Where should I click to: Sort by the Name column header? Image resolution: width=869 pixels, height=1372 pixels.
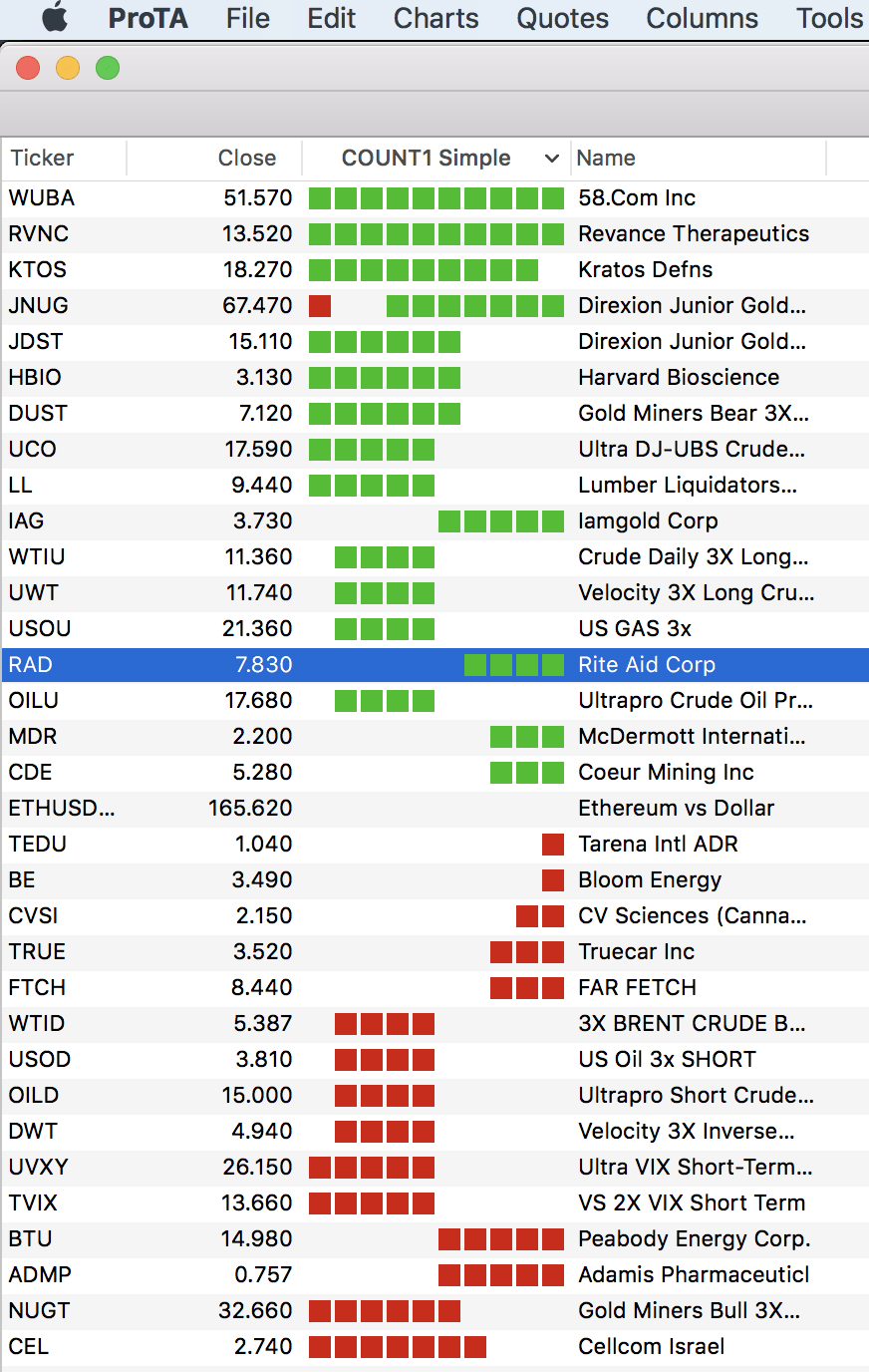pos(606,158)
